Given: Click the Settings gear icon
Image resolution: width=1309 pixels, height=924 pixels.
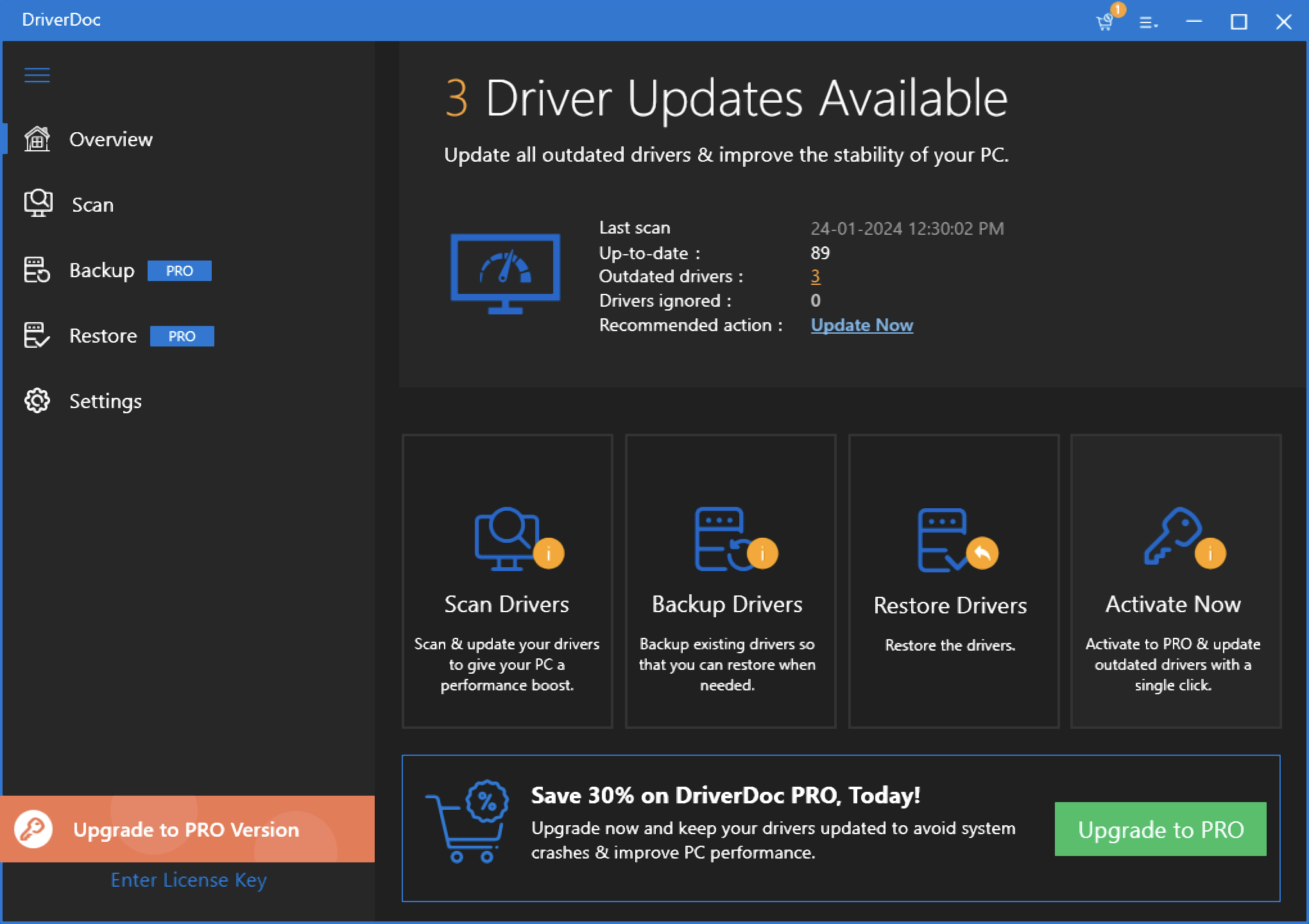Looking at the screenshot, I should (37, 400).
